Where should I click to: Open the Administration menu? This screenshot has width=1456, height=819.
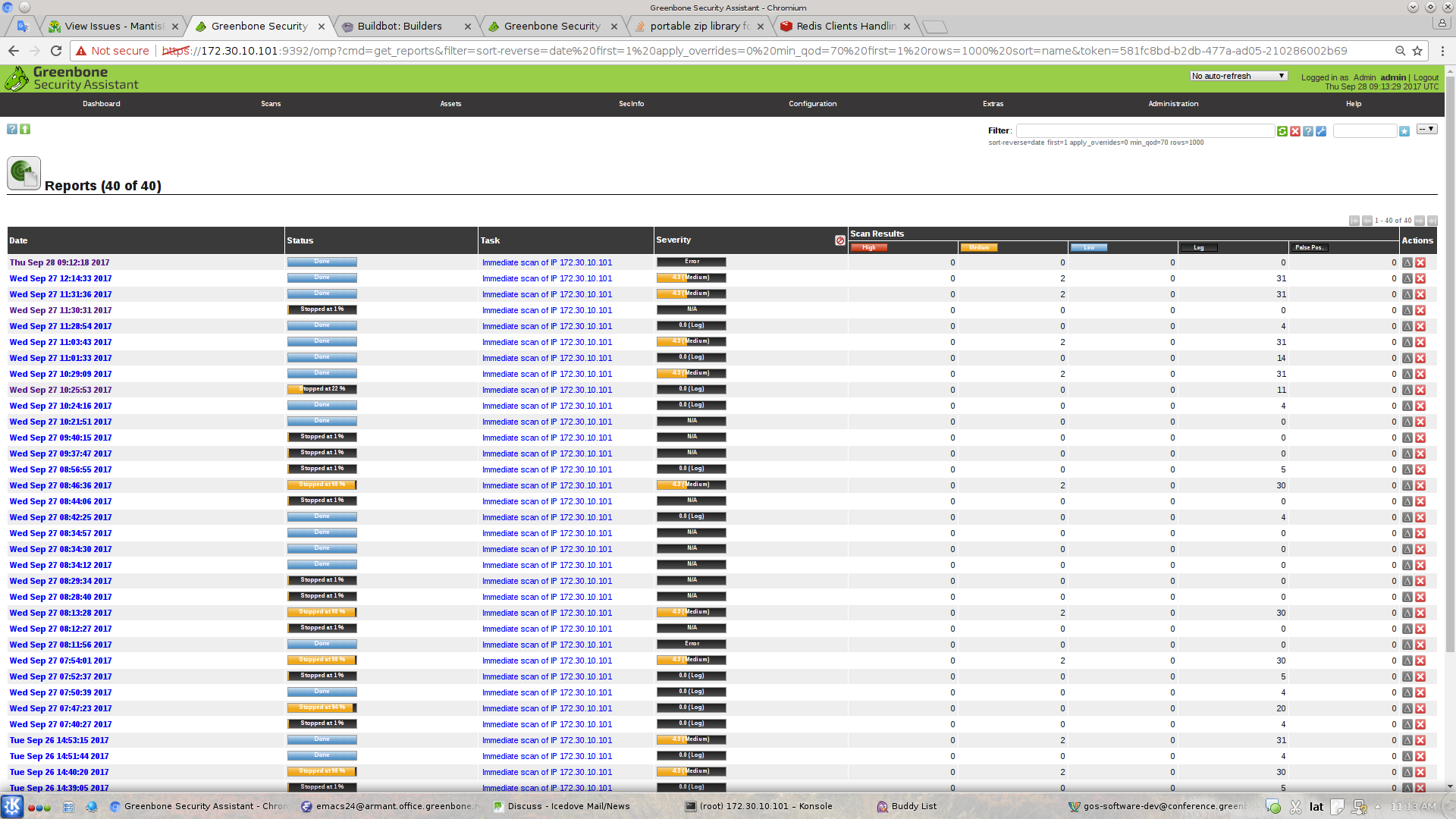(x=1173, y=104)
